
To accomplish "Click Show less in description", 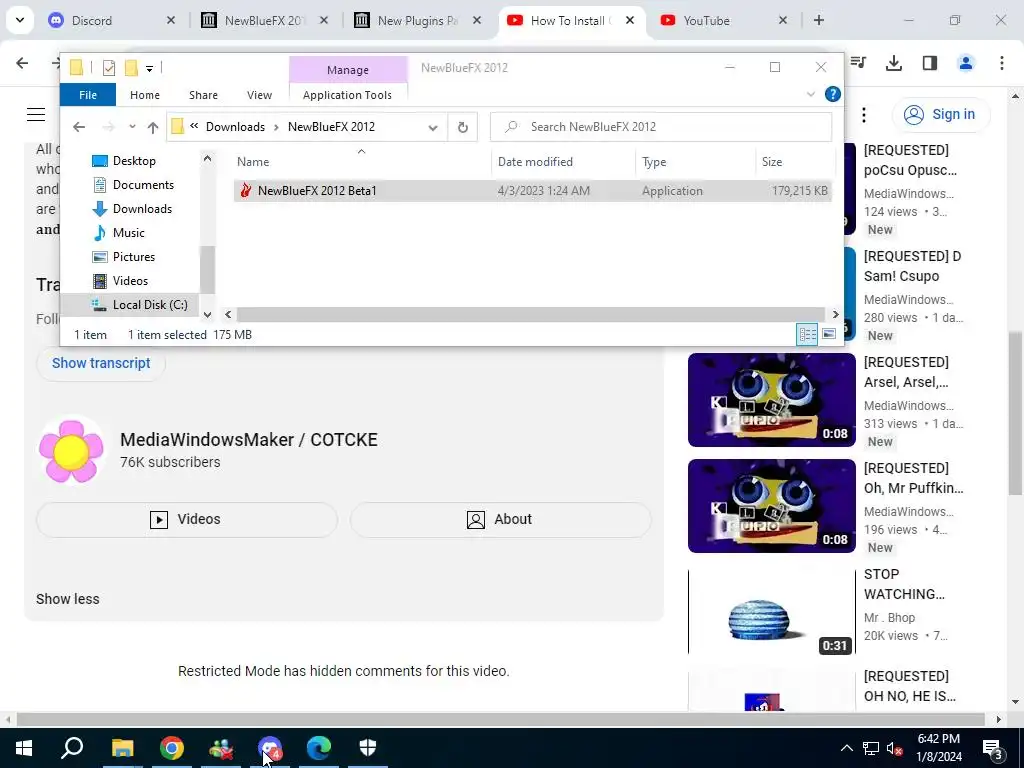I will click(x=68, y=599).
